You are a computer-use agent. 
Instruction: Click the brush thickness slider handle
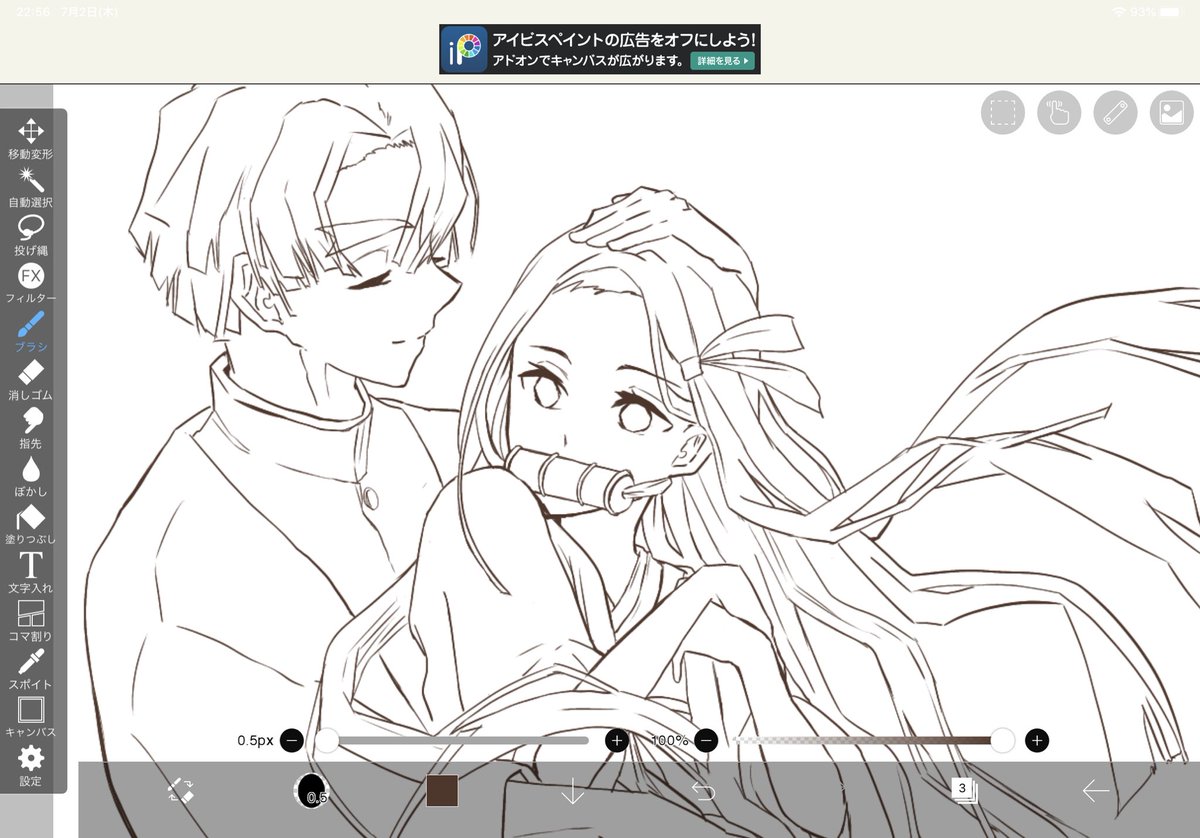328,740
